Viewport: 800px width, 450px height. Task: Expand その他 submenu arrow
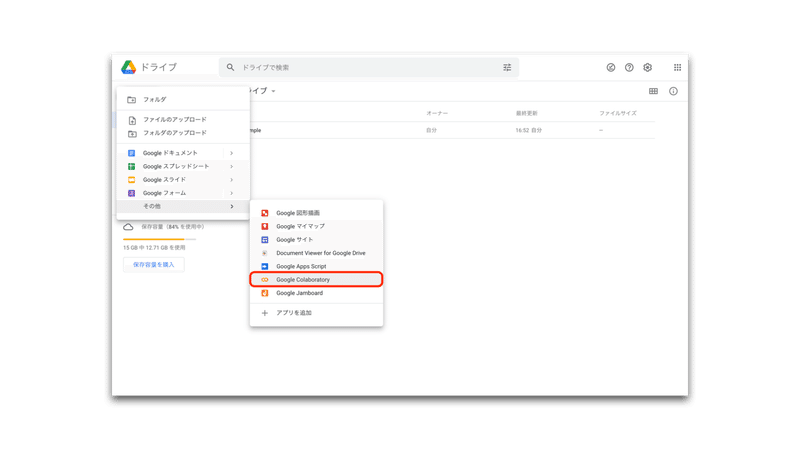tap(232, 207)
